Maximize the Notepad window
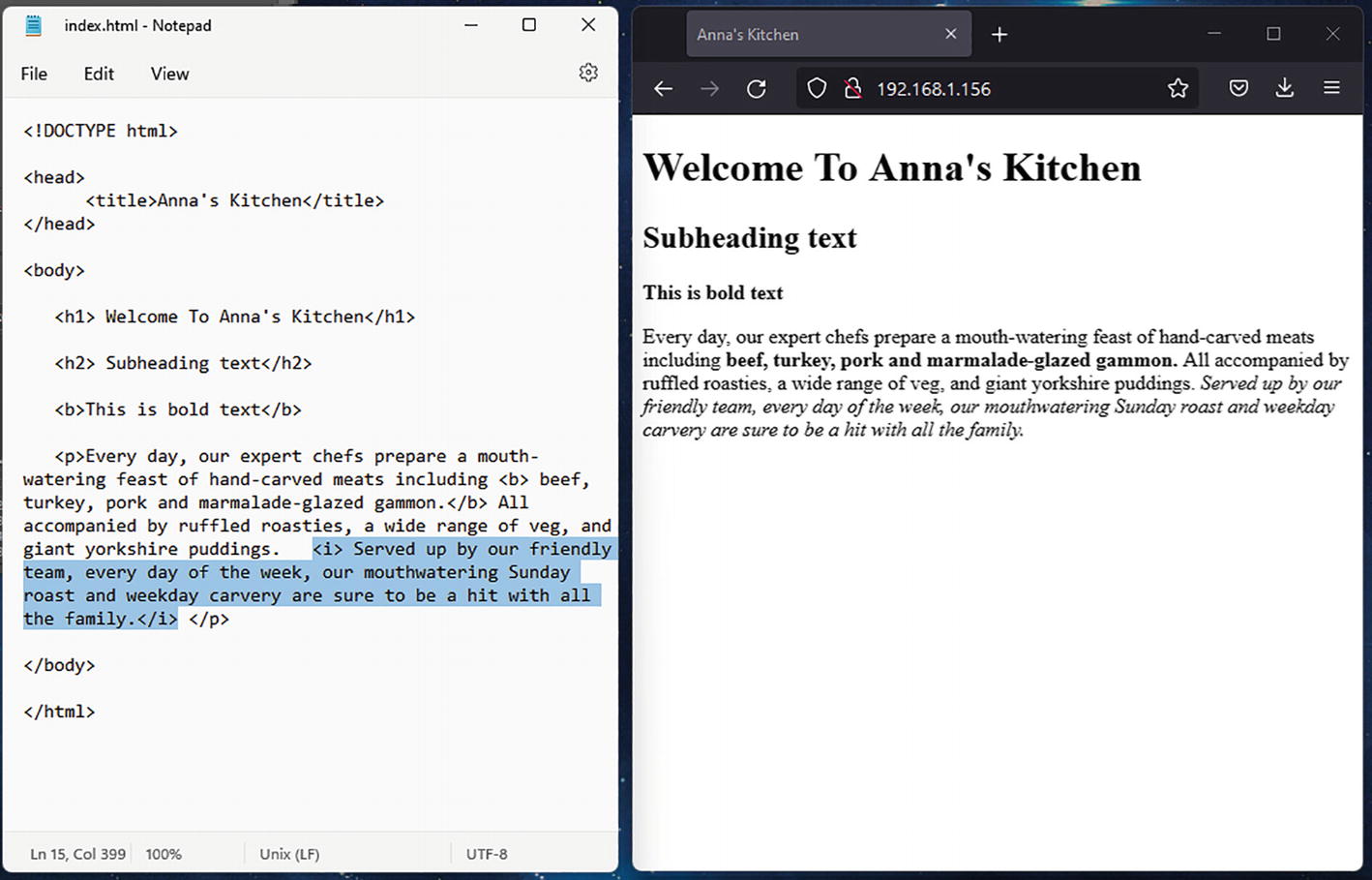Screen dimensions: 1372x880 [x=529, y=25]
